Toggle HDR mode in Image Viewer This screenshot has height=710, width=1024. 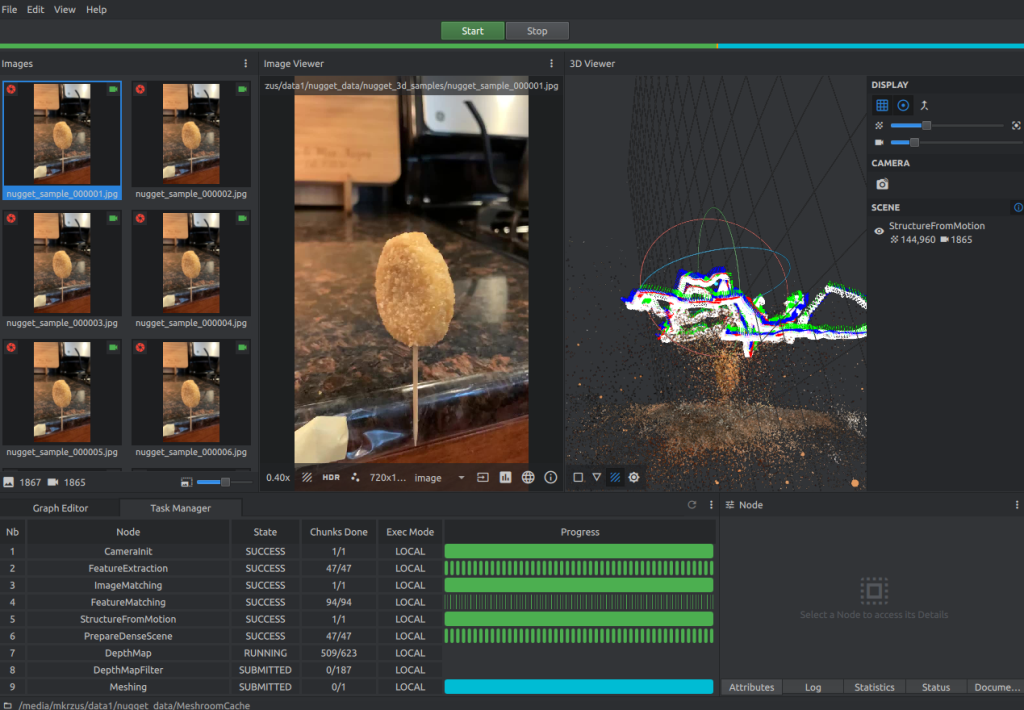tap(331, 478)
